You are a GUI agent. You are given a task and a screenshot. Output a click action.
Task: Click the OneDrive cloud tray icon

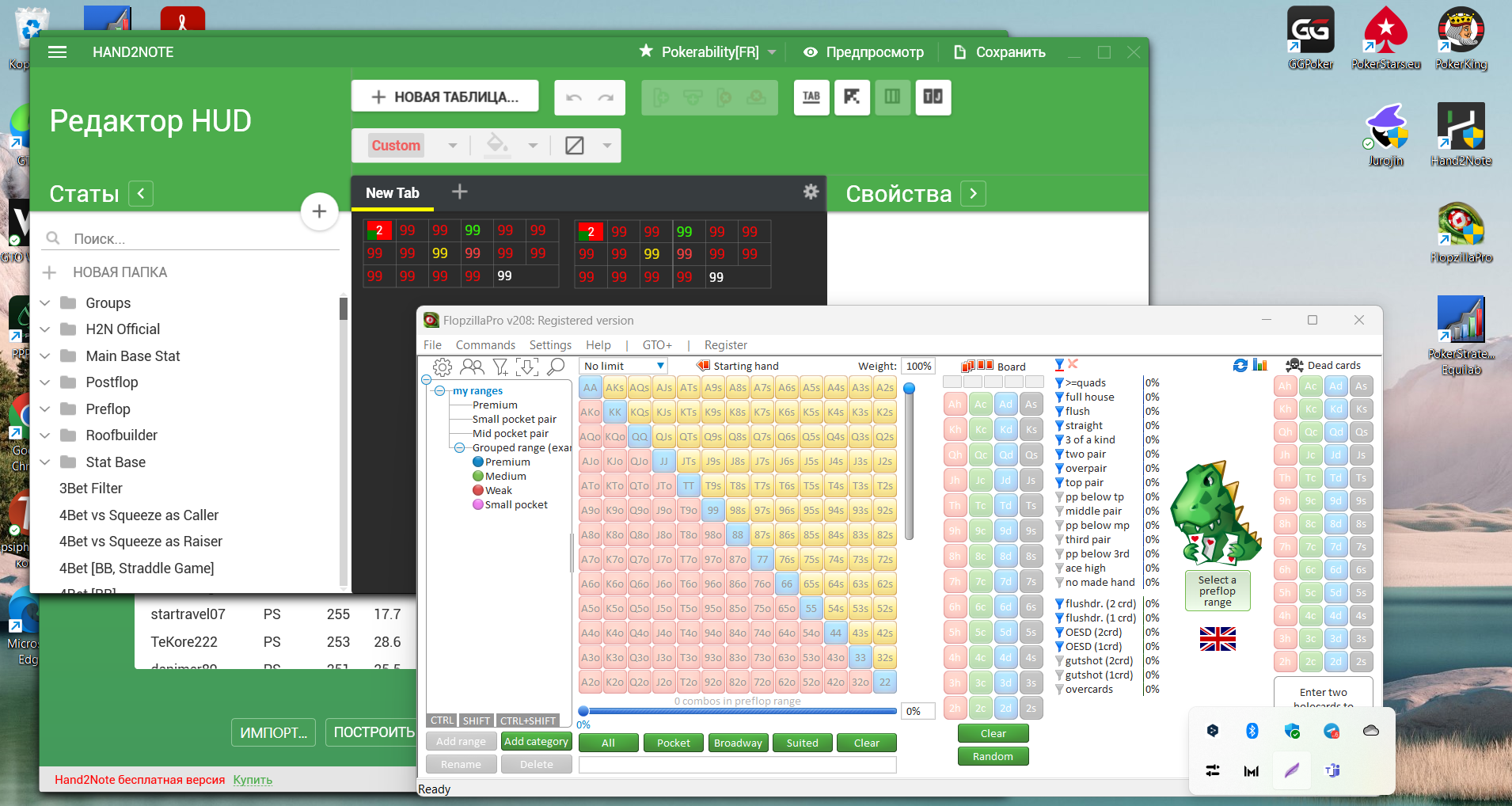coord(1371,731)
